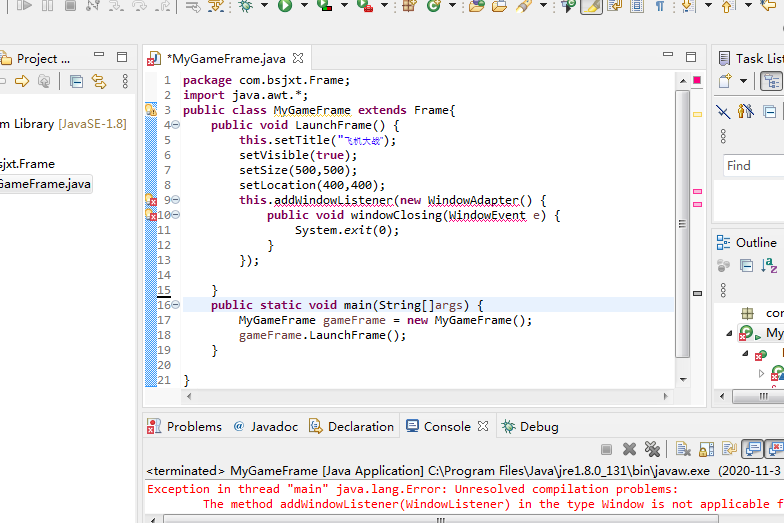Collapse the main method at line 16
The image size is (784, 523).
(x=176, y=305)
